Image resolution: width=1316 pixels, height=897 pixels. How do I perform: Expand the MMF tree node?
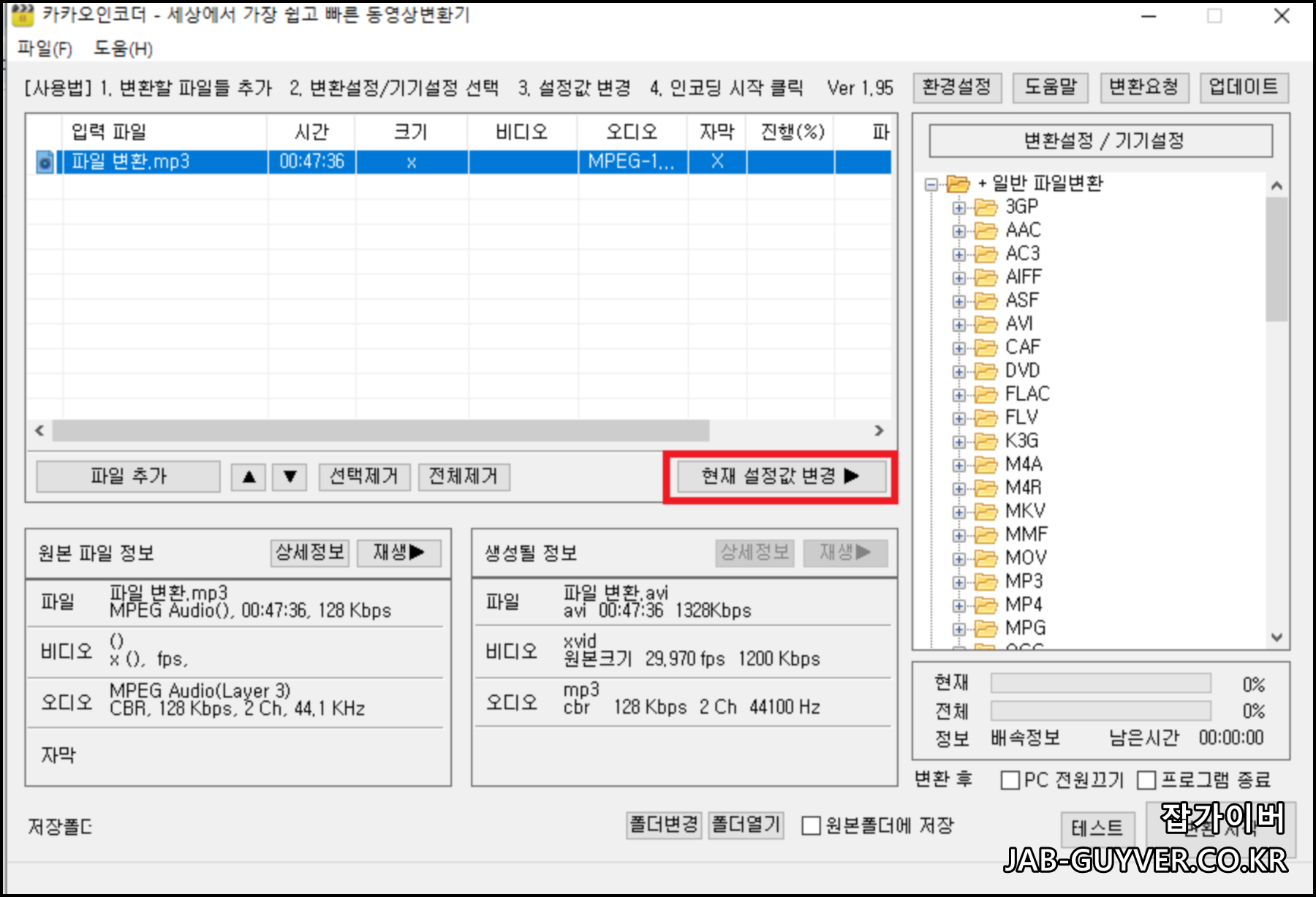[x=958, y=535]
